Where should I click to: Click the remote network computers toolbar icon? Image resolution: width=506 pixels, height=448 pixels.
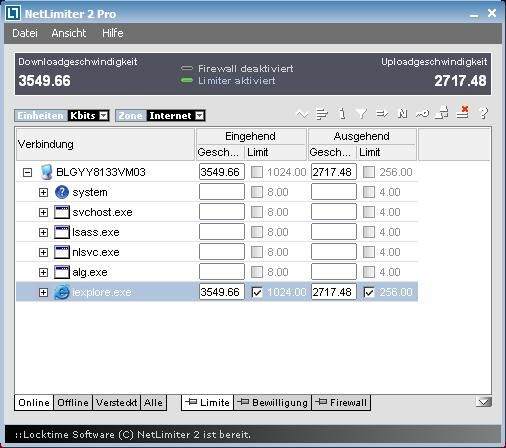442,113
